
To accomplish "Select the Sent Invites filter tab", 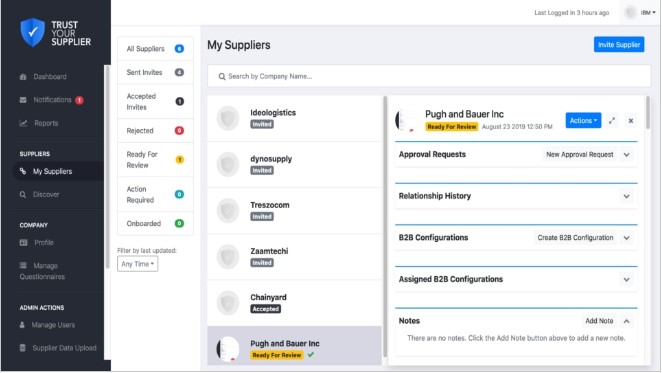I will (x=155, y=72).
